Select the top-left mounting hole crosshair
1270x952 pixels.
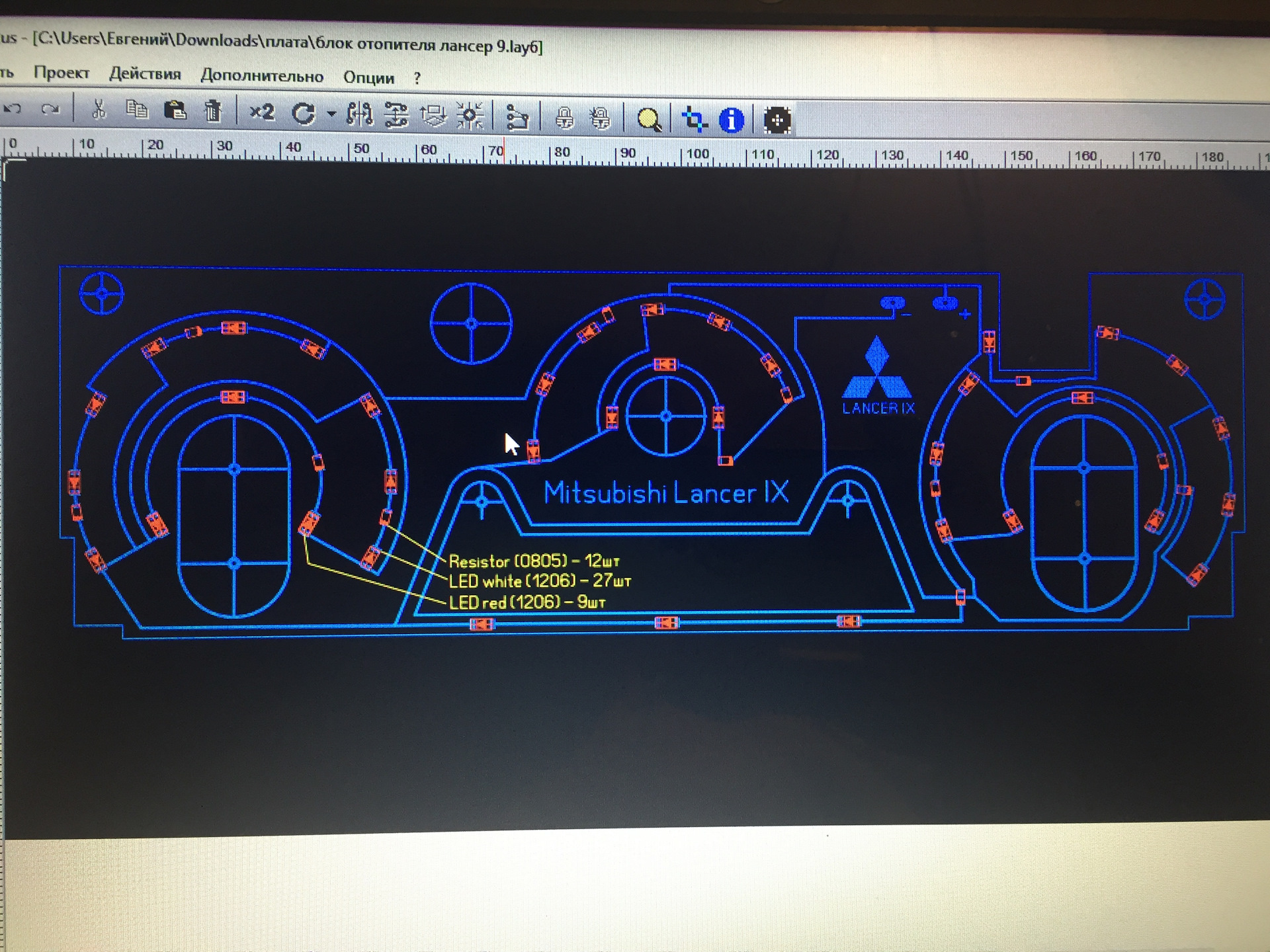click(x=102, y=293)
